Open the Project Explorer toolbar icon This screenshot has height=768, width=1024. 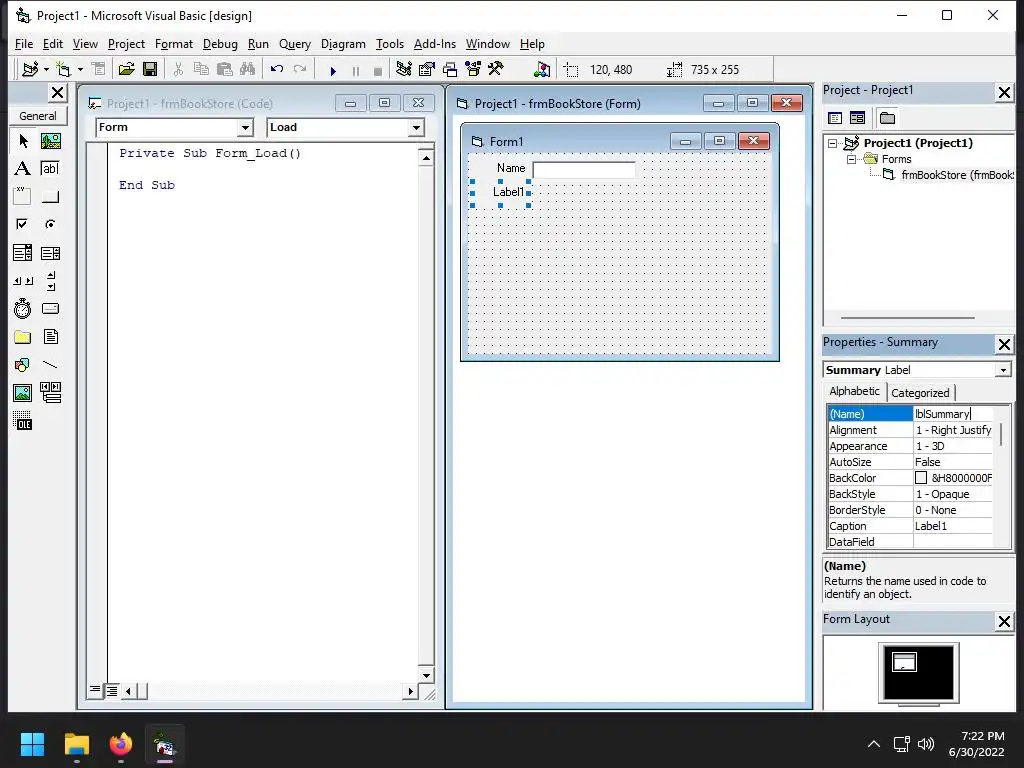pyautogui.click(x=404, y=69)
